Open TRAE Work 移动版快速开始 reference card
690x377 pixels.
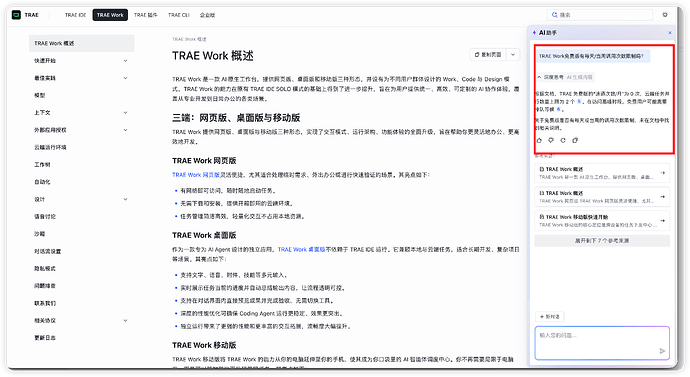(x=602, y=221)
